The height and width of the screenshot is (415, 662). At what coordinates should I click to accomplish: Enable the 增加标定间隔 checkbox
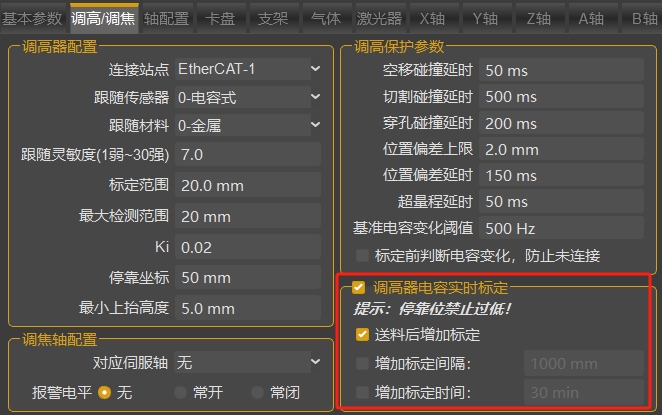coord(362,363)
